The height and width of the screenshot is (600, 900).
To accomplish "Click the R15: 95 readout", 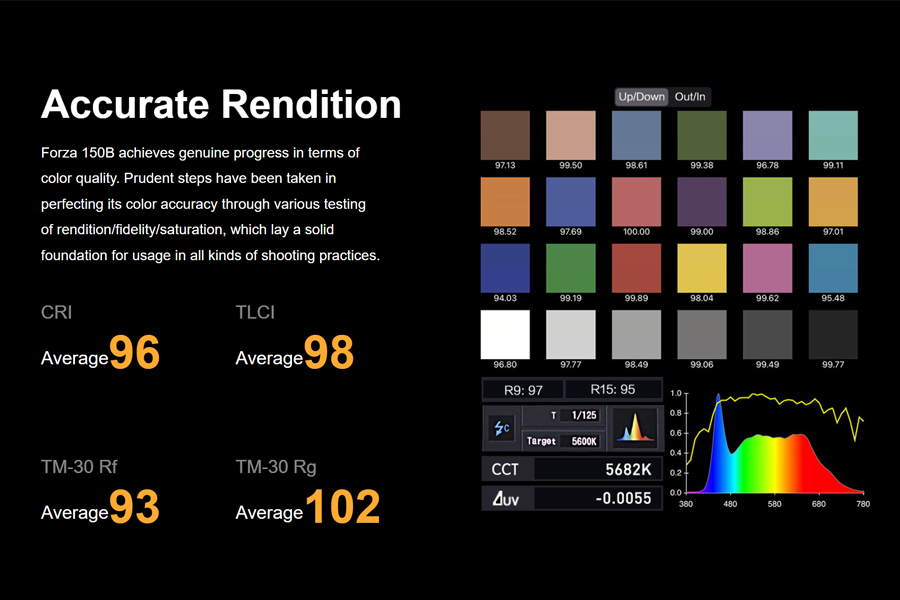I will click(x=613, y=389).
